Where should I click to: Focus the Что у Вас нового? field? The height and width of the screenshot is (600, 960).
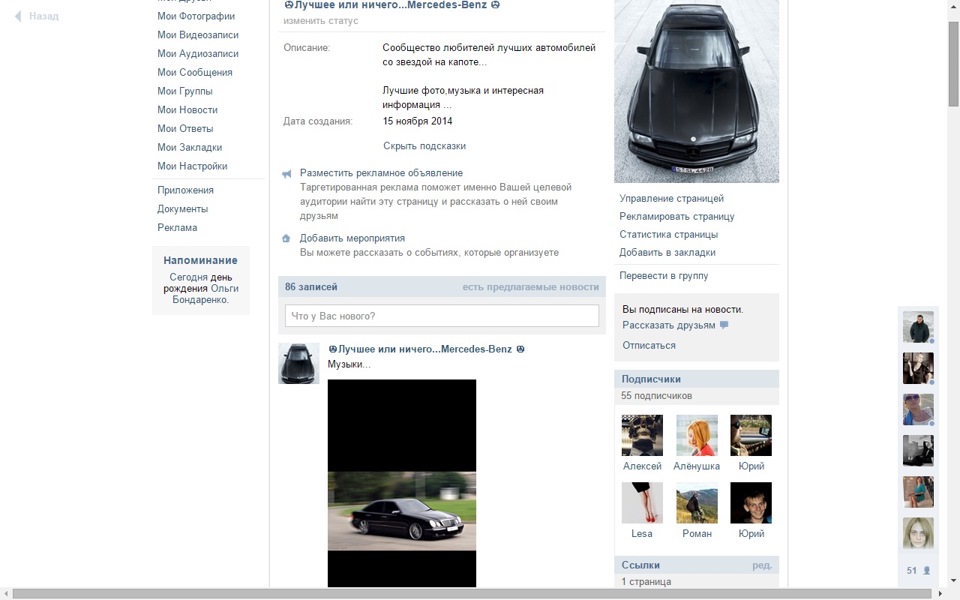441,316
